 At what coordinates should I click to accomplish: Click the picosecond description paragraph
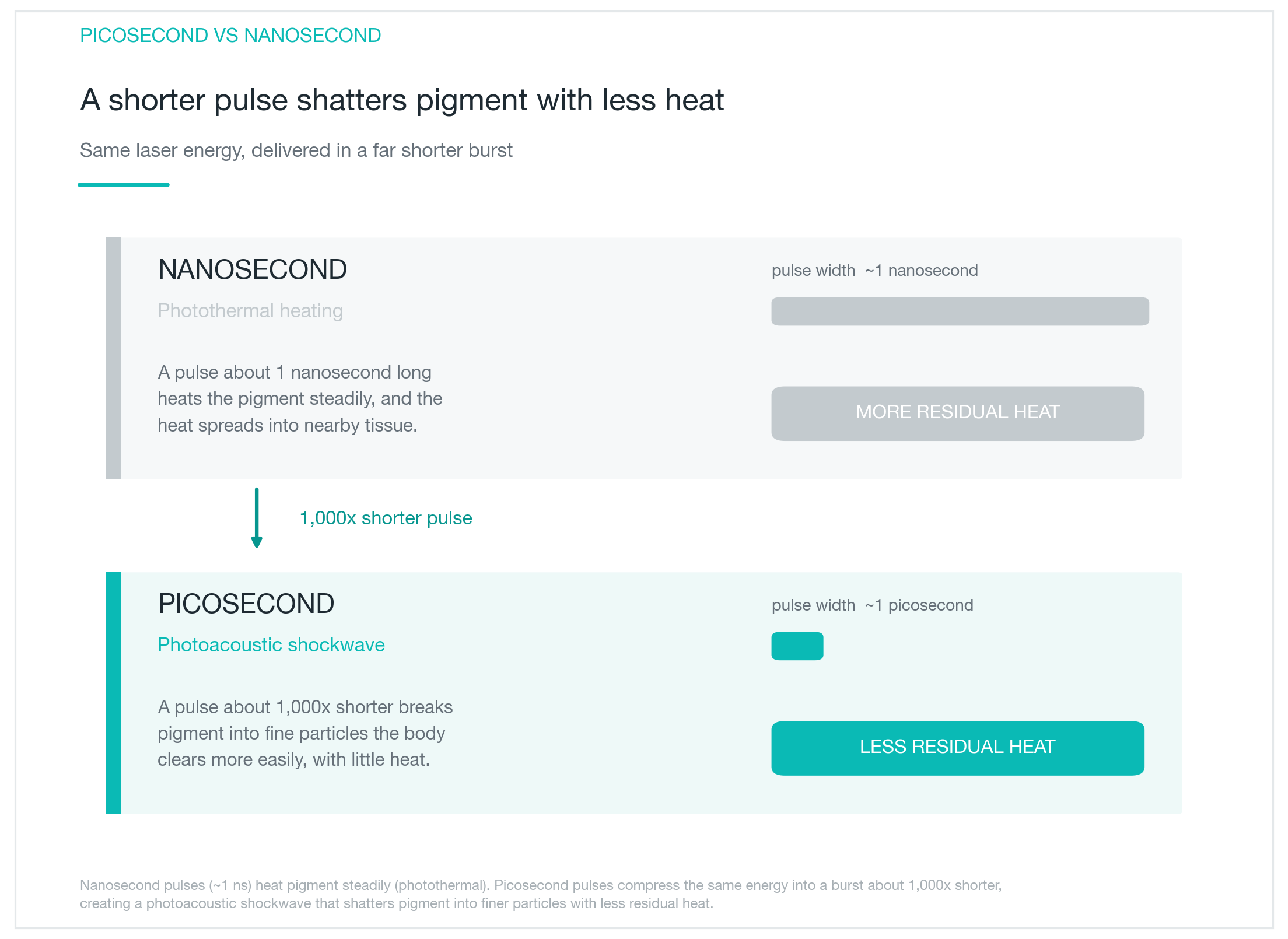coord(305,733)
